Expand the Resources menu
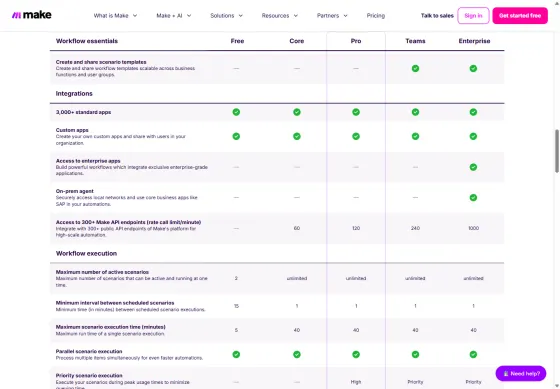Screen dimensions: 560x389 pos(280,16)
